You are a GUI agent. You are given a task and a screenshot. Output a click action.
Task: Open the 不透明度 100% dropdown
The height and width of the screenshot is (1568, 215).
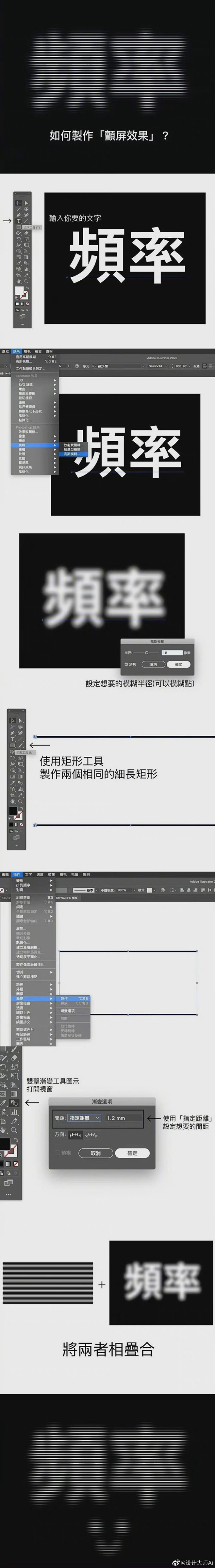[x=125, y=890]
